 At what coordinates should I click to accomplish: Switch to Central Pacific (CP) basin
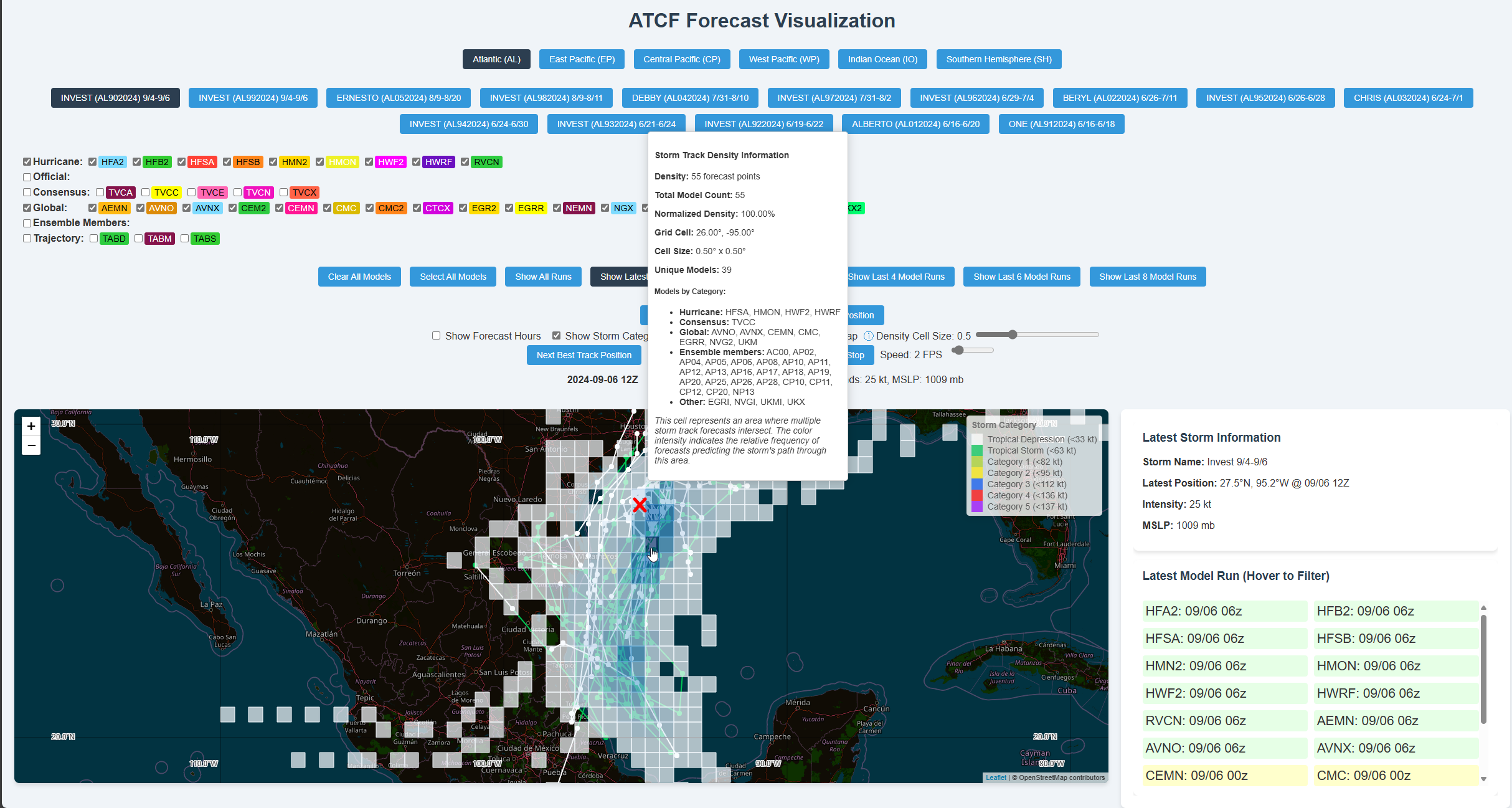tap(682, 59)
